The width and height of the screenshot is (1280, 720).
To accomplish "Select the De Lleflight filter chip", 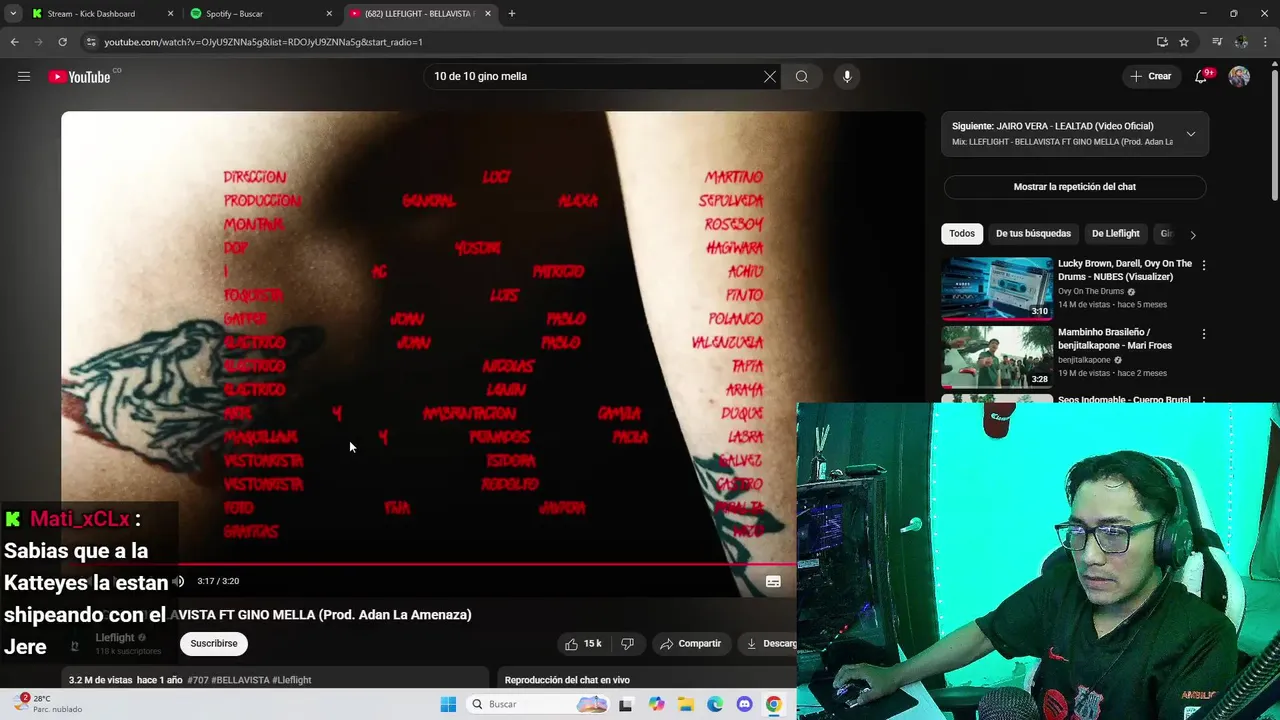I will pos(1116,234).
